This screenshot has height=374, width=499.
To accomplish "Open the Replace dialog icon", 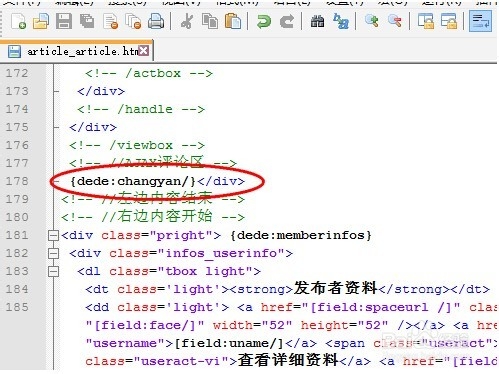I will [341, 21].
